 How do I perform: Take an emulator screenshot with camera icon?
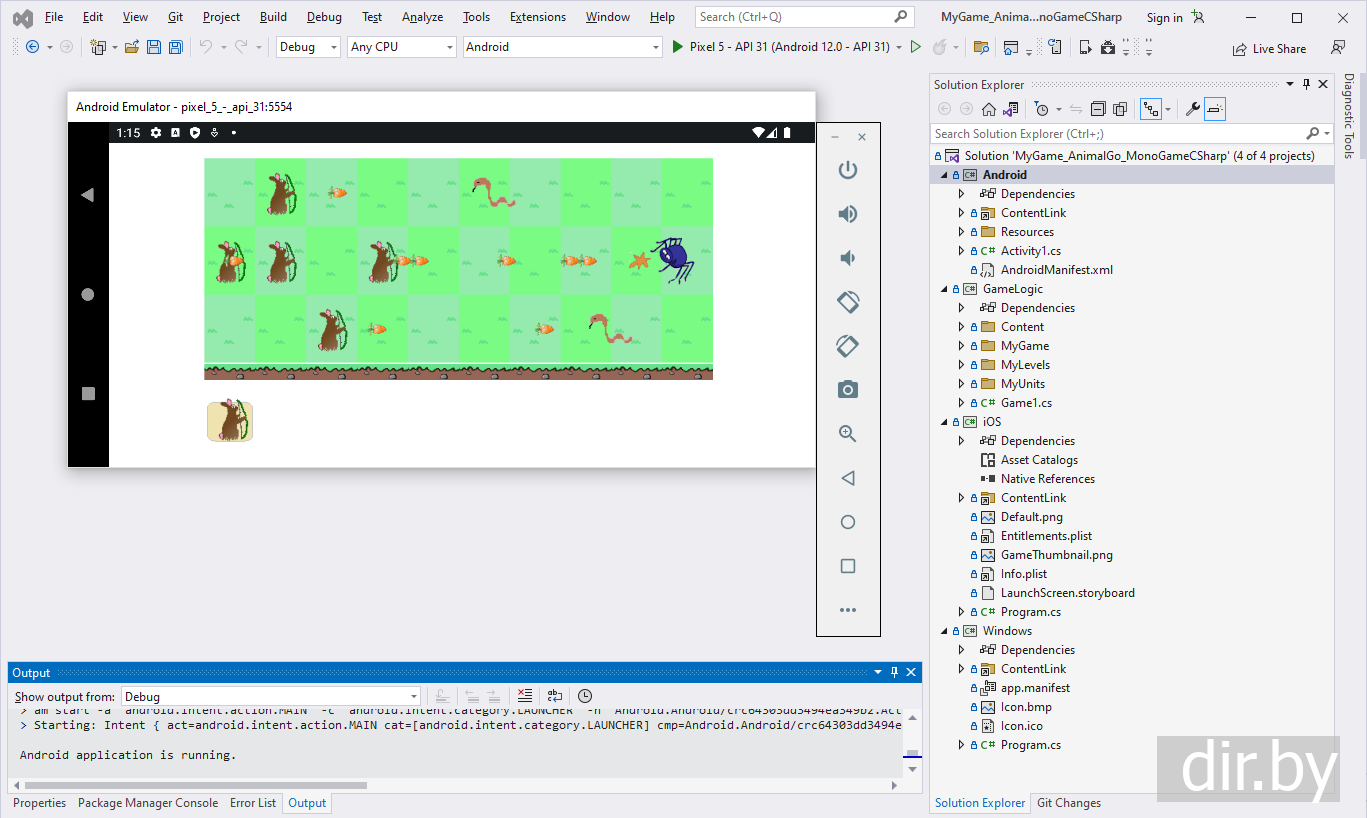pos(847,390)
